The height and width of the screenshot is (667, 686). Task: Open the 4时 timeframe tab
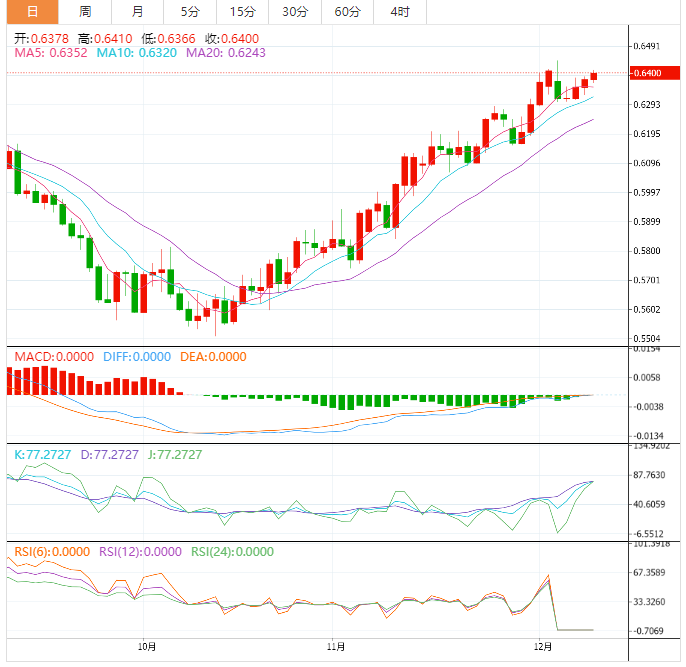click(x=400, y=11)
